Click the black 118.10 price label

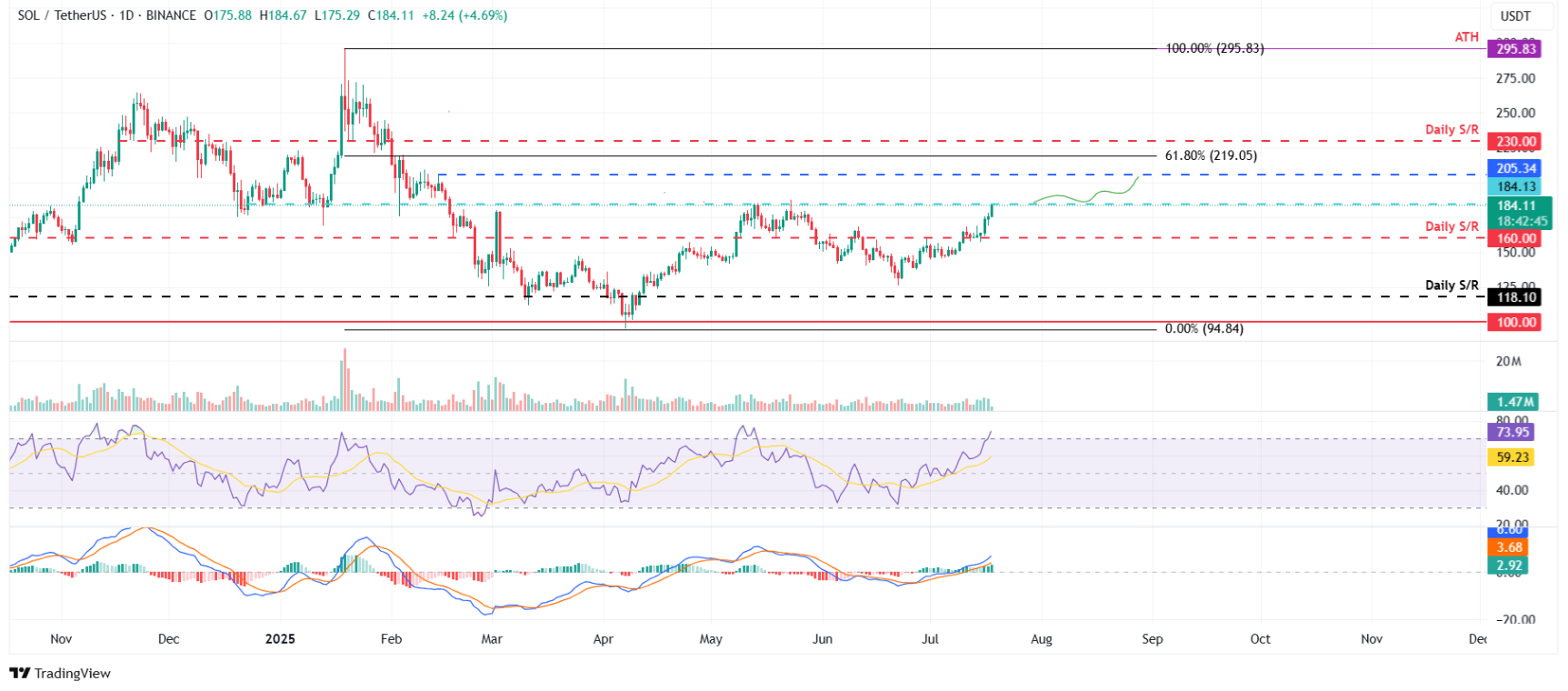pyautogui.click(x=1515, y=297)
